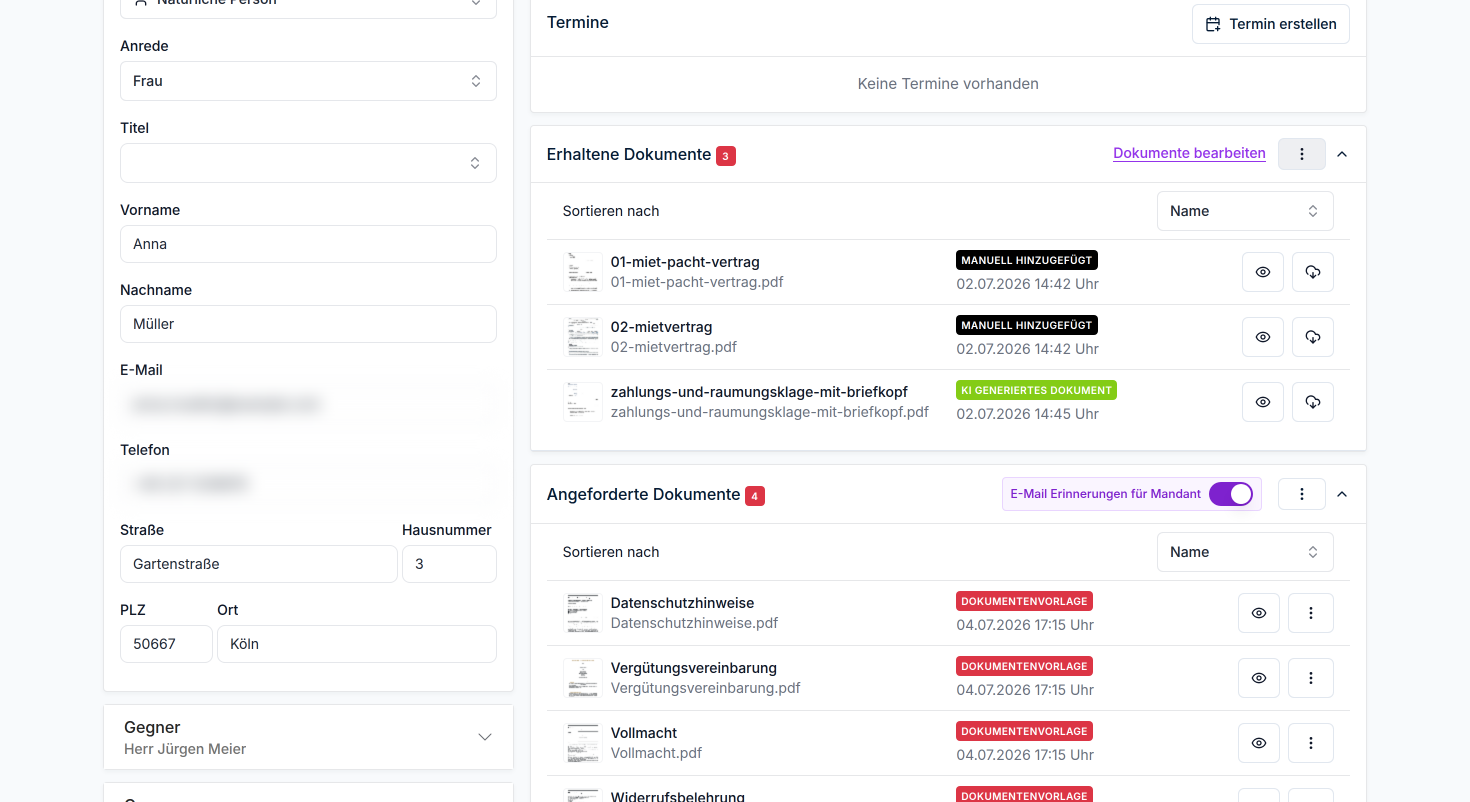Open the Angeforderte Dokumente three-dot options menu
This screenshot has width=1470, height=802.
click(x=1302, y=494)
